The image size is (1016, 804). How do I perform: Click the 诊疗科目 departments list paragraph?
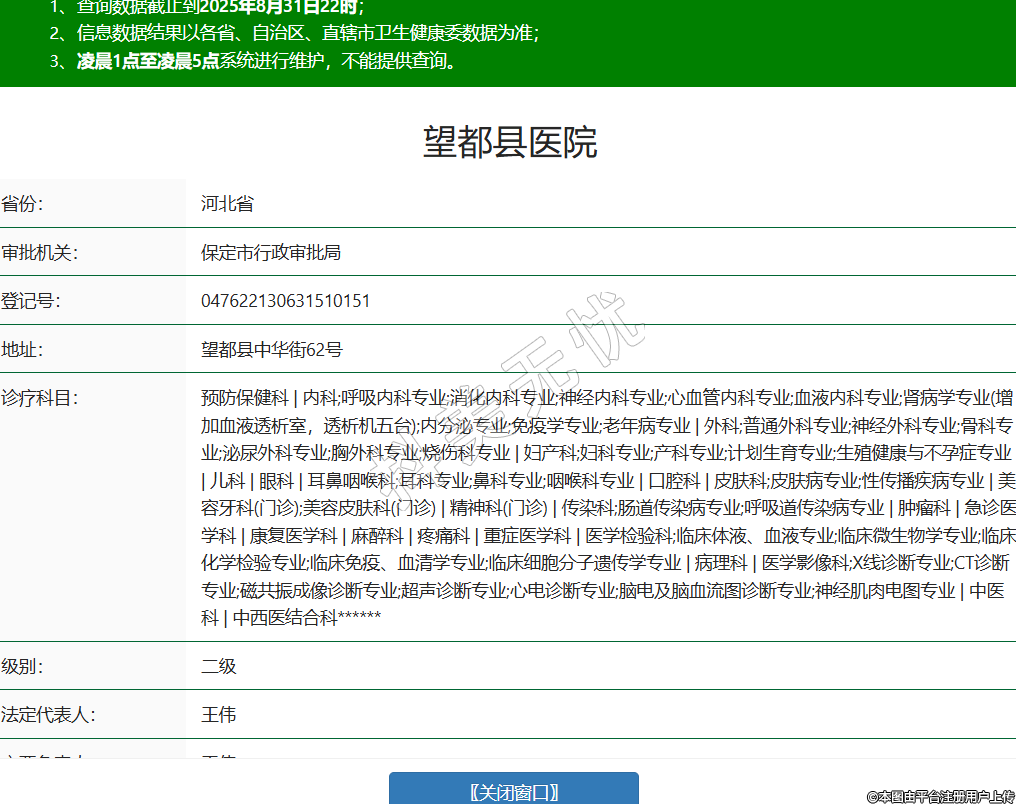pyautogui.click(x=607, y=507)
